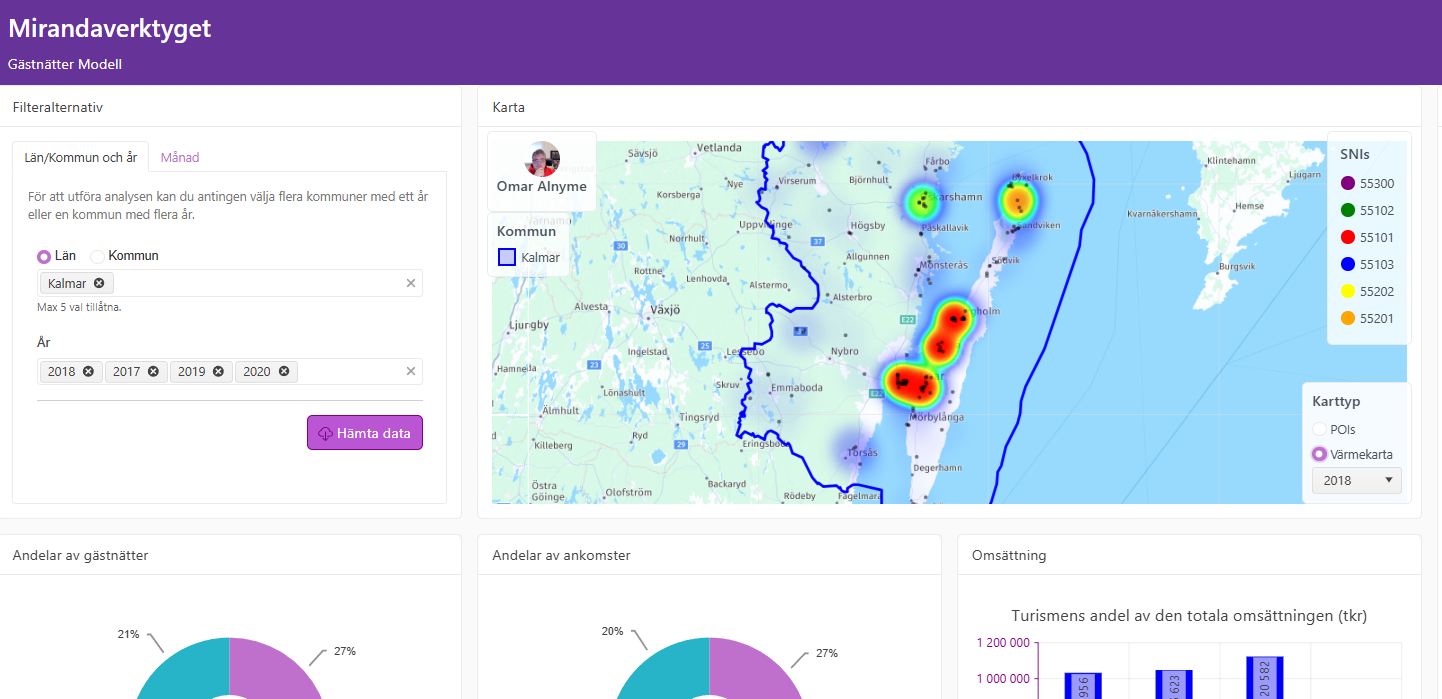Open the Län multi-select field

230,283
